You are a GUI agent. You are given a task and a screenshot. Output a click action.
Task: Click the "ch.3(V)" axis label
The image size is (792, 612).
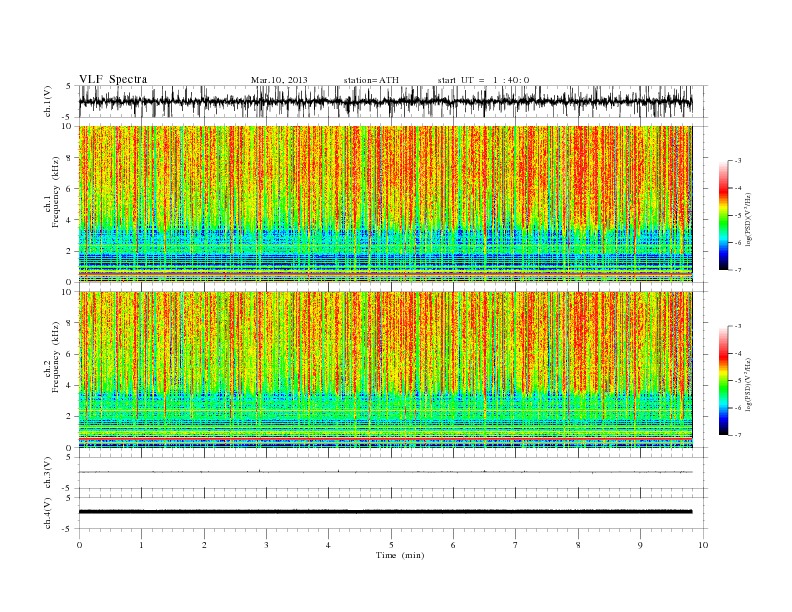(x=48, y=472)
